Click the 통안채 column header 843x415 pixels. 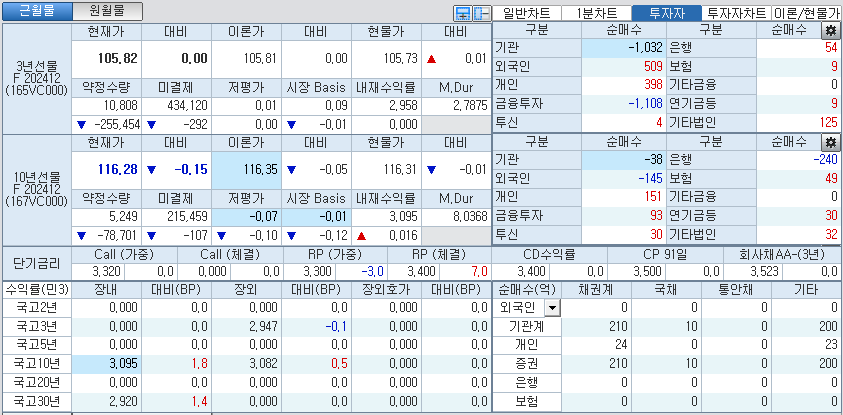click(x=737, y=290)
